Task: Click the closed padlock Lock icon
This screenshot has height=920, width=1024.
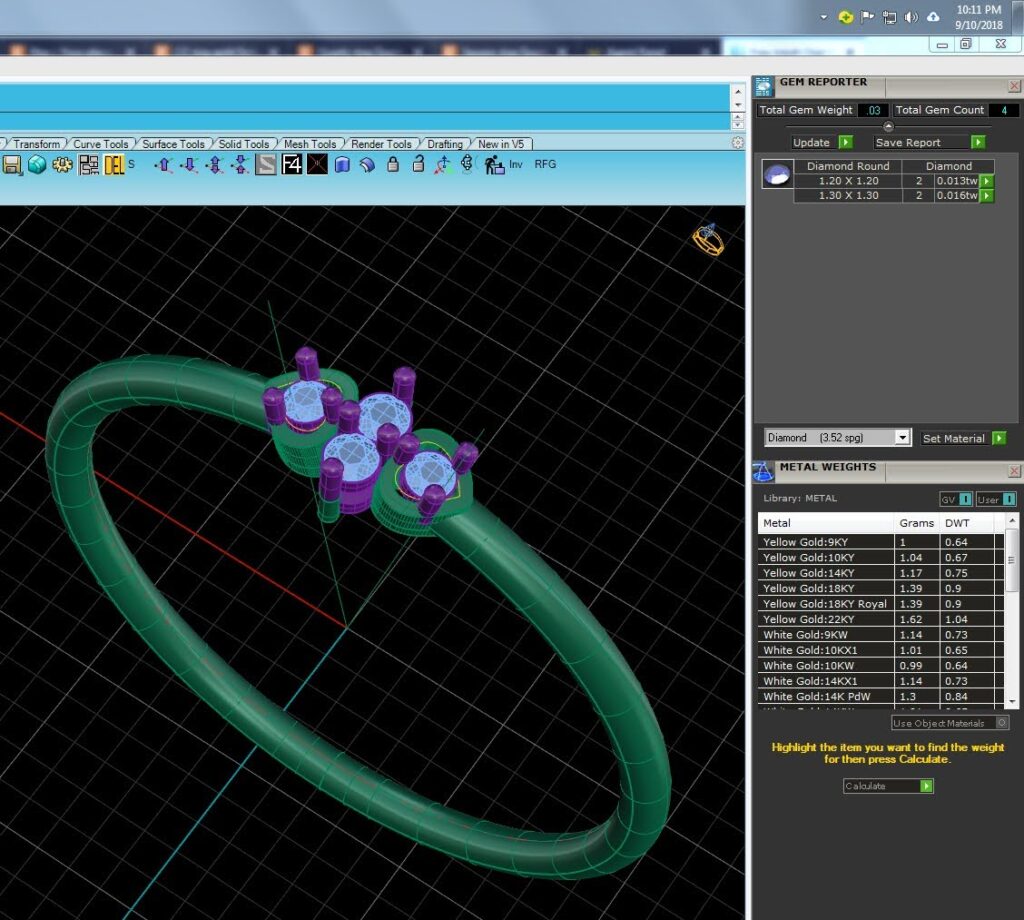Action: 393,164
